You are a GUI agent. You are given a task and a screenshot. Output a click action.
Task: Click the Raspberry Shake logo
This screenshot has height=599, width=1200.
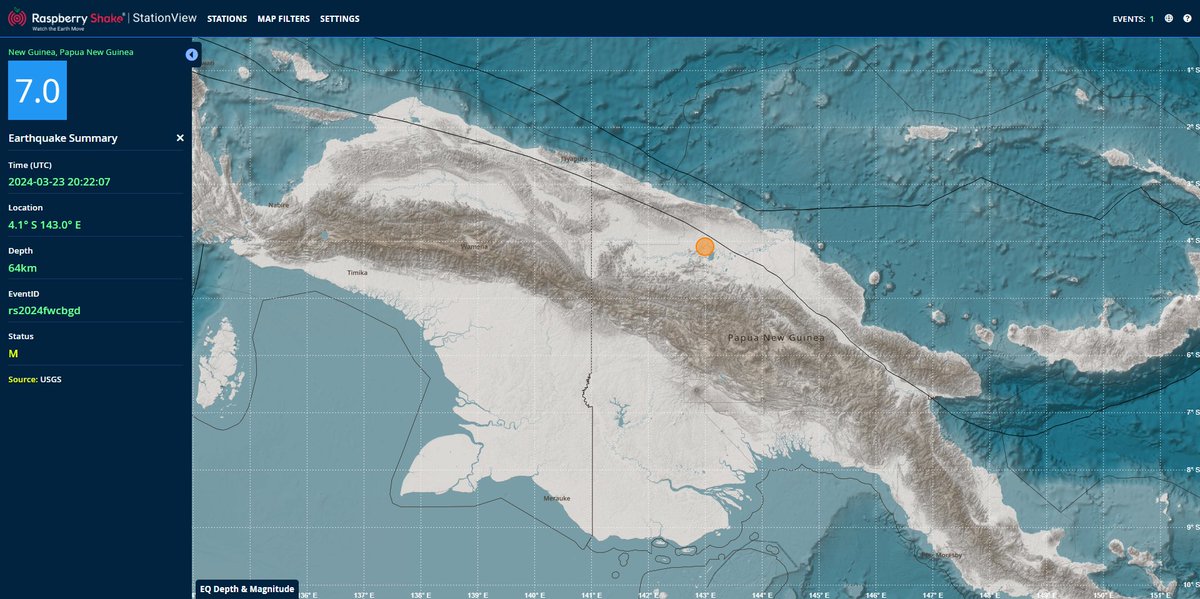65,18
